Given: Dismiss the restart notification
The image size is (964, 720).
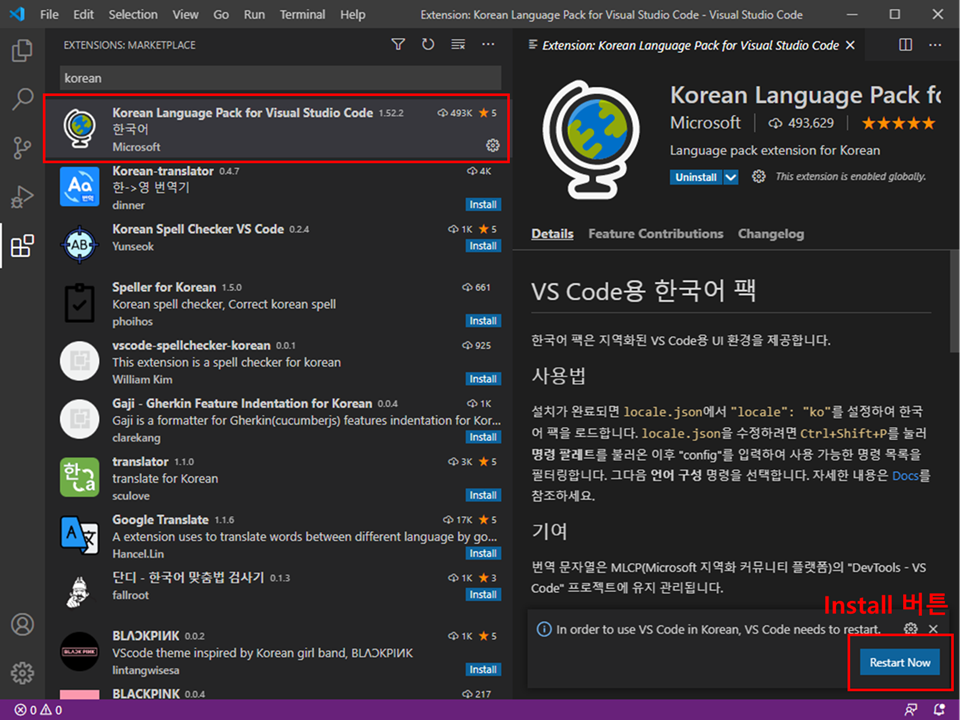Looking at the screenshot, I should (933, 628).
